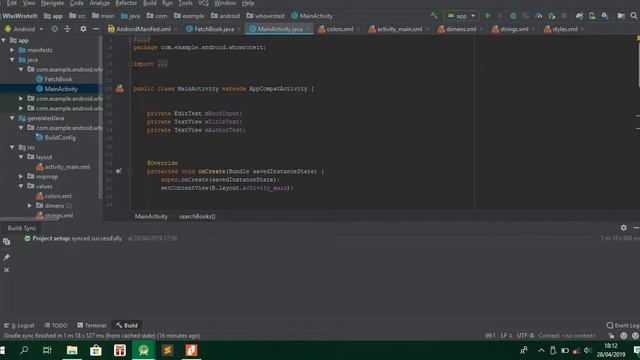Collapse the res folder node
The height and width of the screenshot is (360, 640).
(12, 147)
